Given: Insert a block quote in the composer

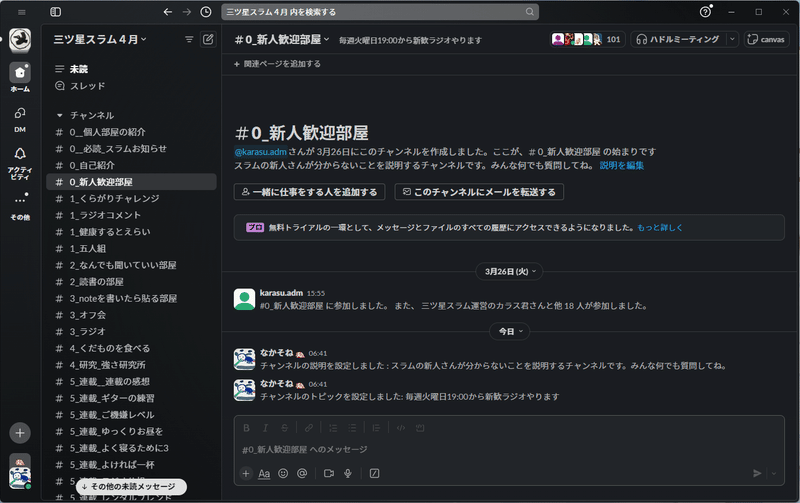Looking at the screenshot, I should tap(376, 427).
